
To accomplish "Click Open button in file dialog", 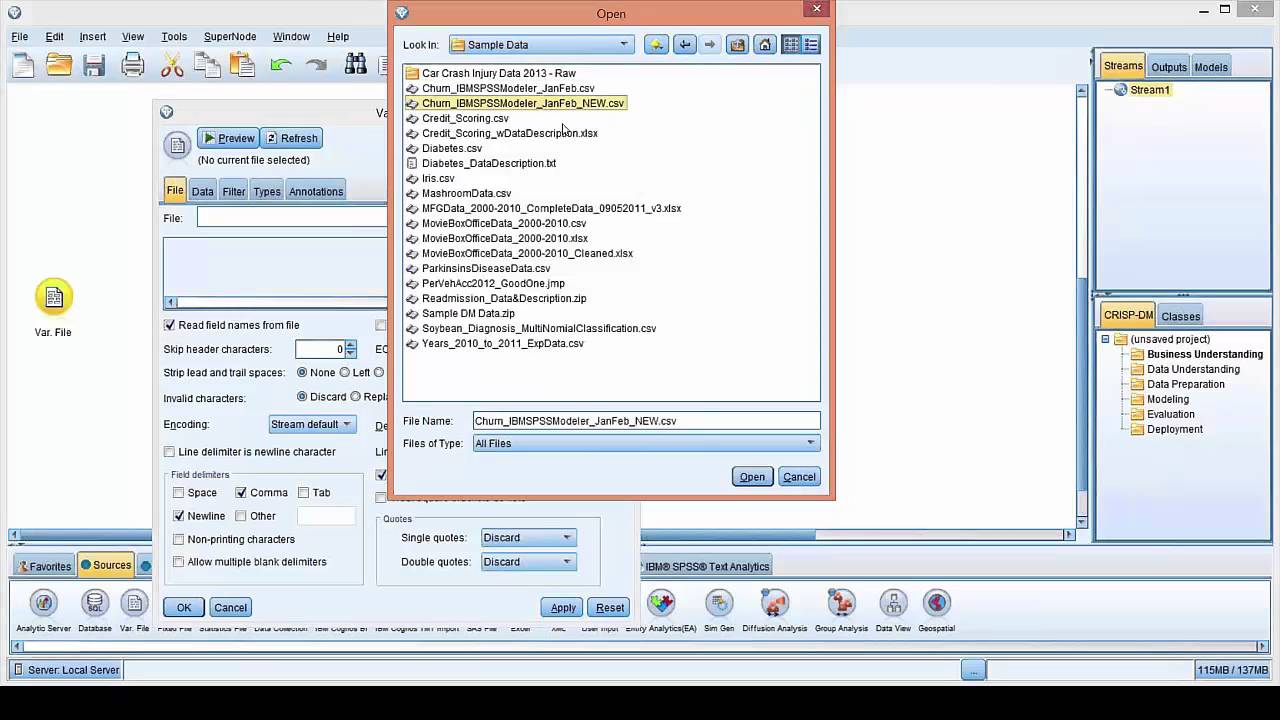I will (752, 477).
